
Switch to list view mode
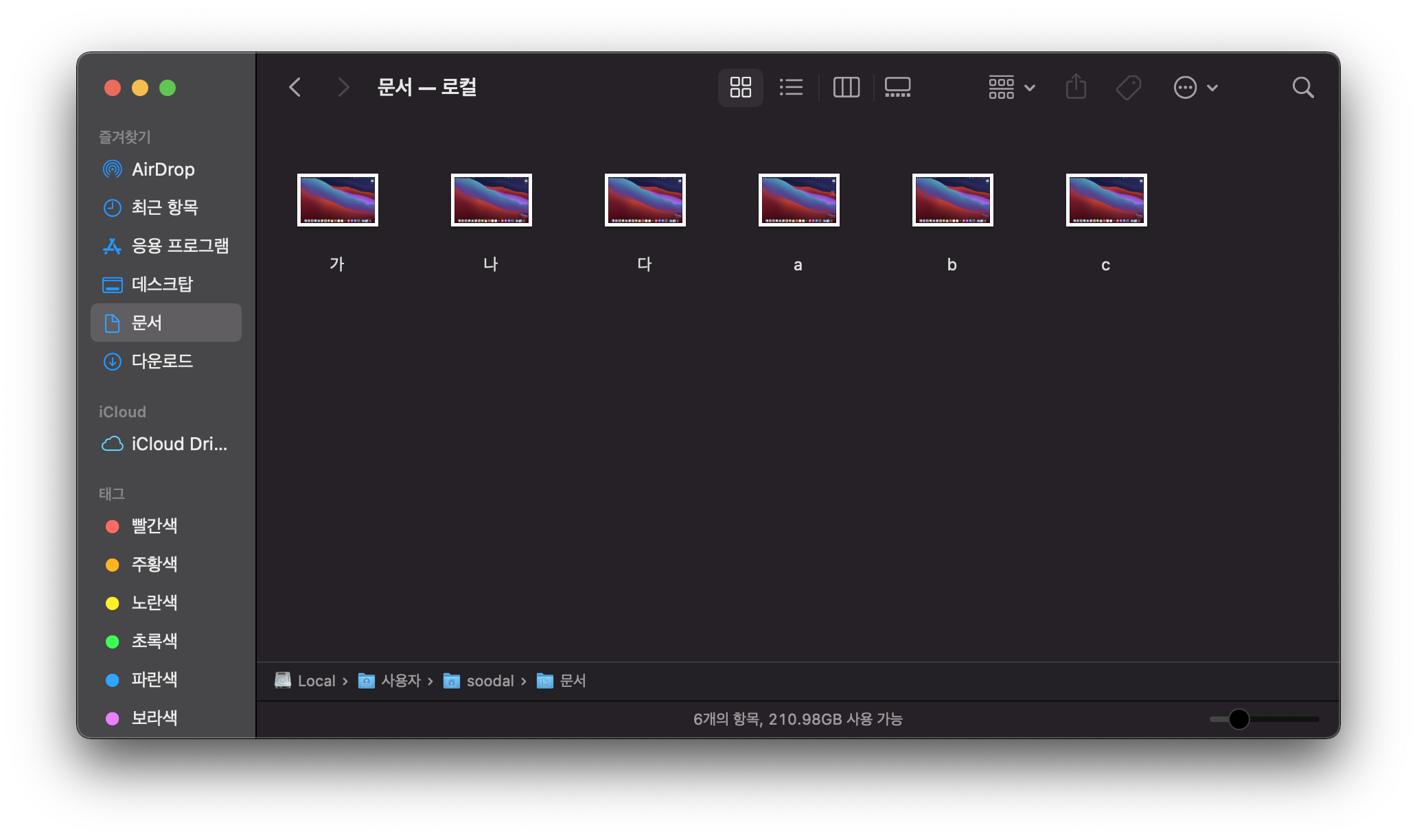(x=791, y=87)
